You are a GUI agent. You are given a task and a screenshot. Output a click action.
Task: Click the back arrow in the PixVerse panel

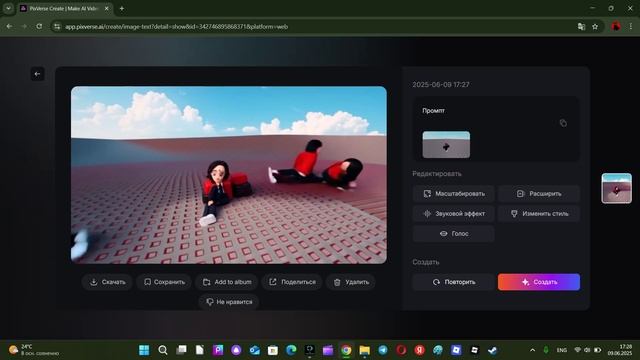[x=37, y=74]
